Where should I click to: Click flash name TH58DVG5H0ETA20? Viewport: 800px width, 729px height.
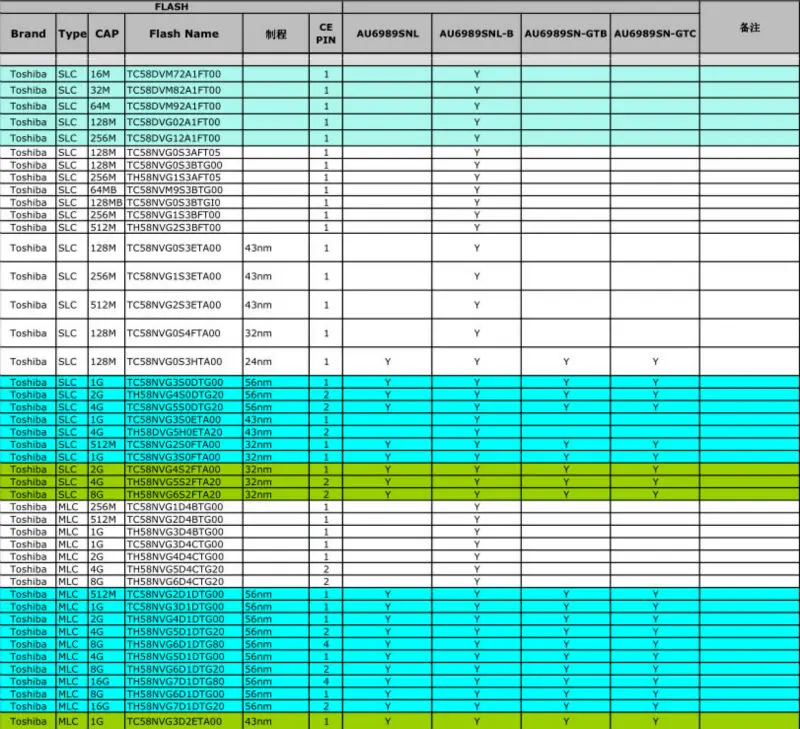pos(174,432)
